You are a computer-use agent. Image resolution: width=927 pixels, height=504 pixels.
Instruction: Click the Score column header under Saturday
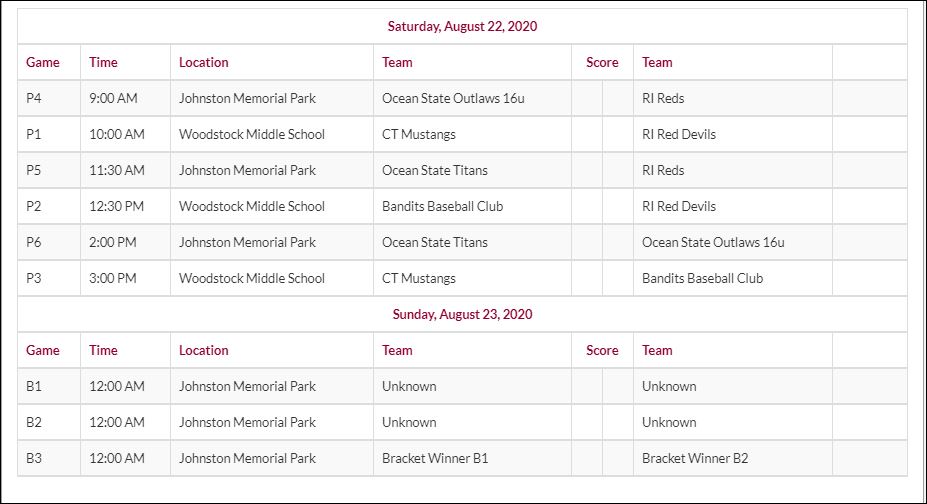tap(602, 62)
